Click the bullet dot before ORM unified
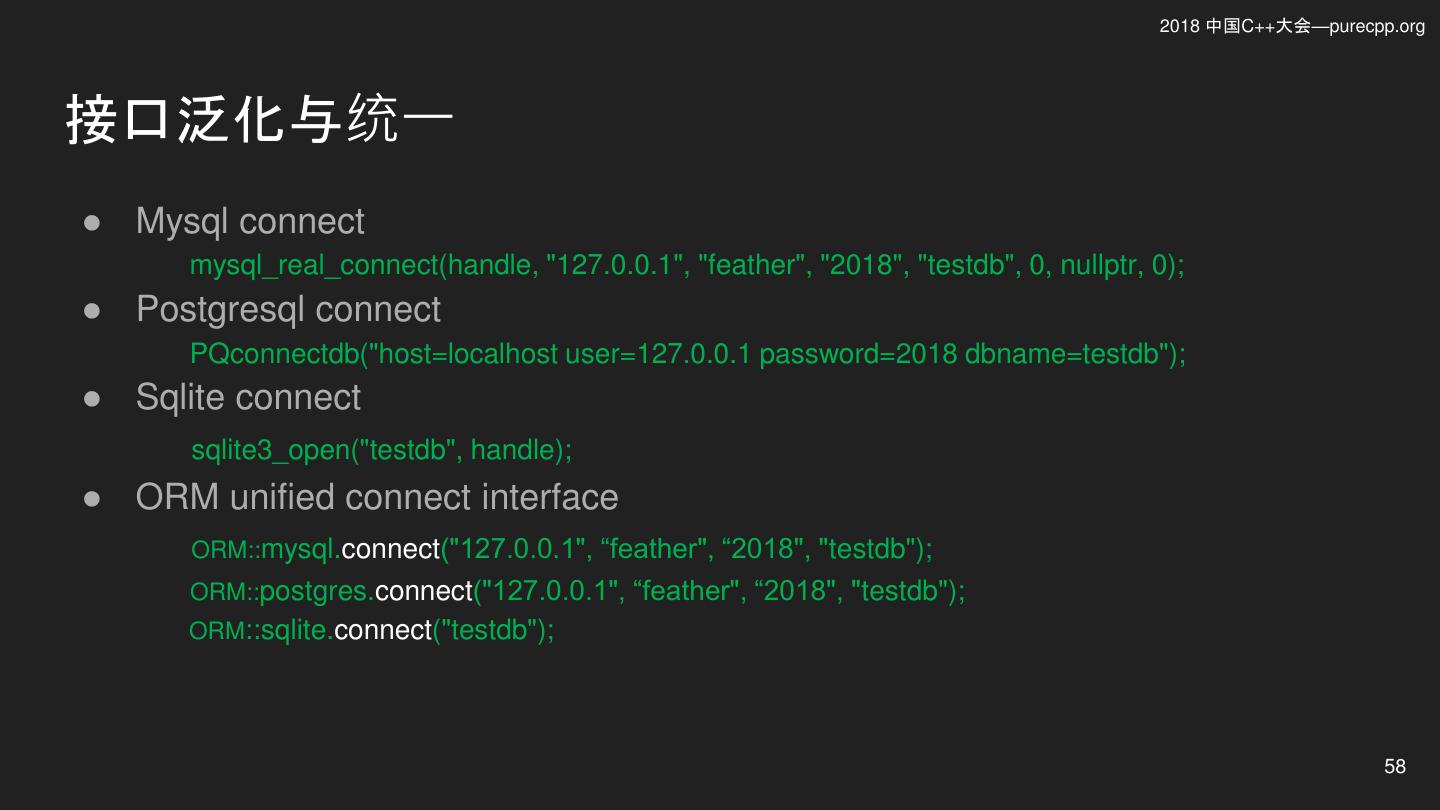The width and height of the screenshot is (1440, 810). [92, 499]
